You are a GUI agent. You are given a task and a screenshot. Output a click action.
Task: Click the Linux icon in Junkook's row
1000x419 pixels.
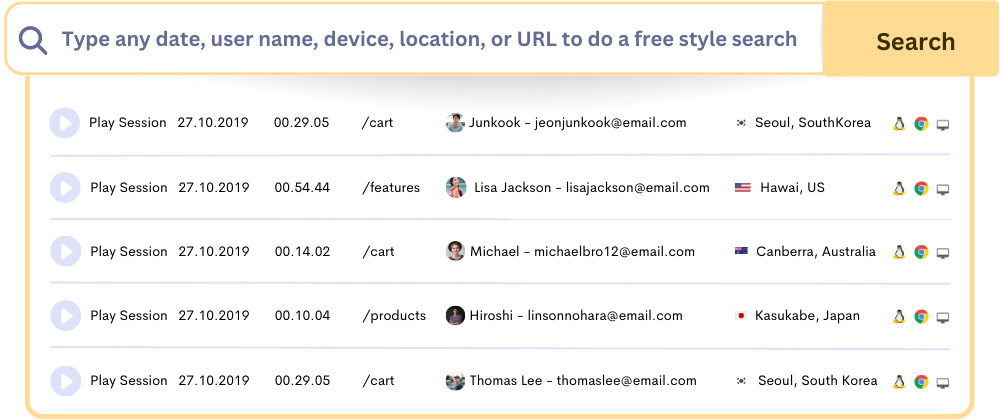point(899,124)
